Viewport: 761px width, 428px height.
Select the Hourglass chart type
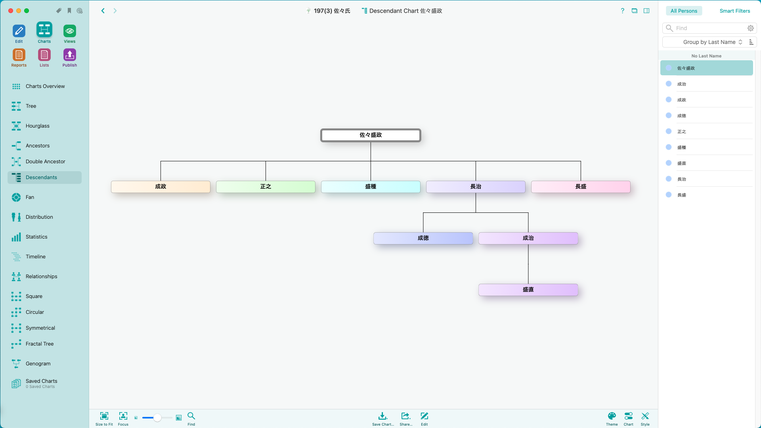coord(45,126)
